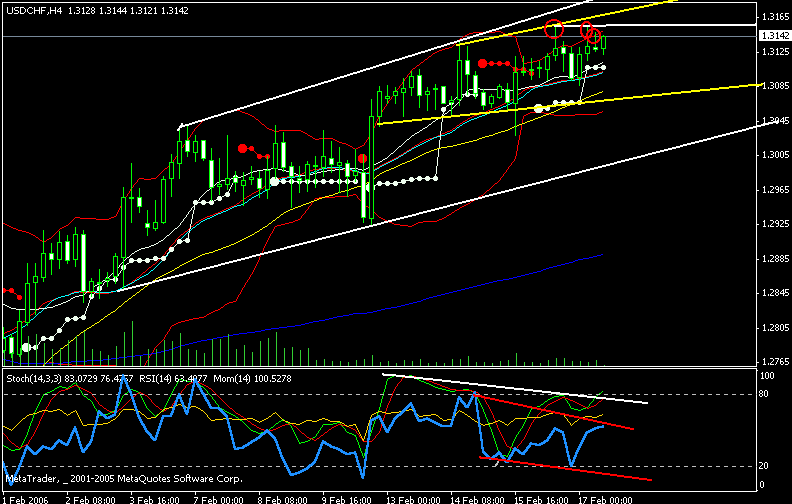Click the 1.2925 price axis label
The height and width of the screenshot is (504, 792).
(775, 223)
